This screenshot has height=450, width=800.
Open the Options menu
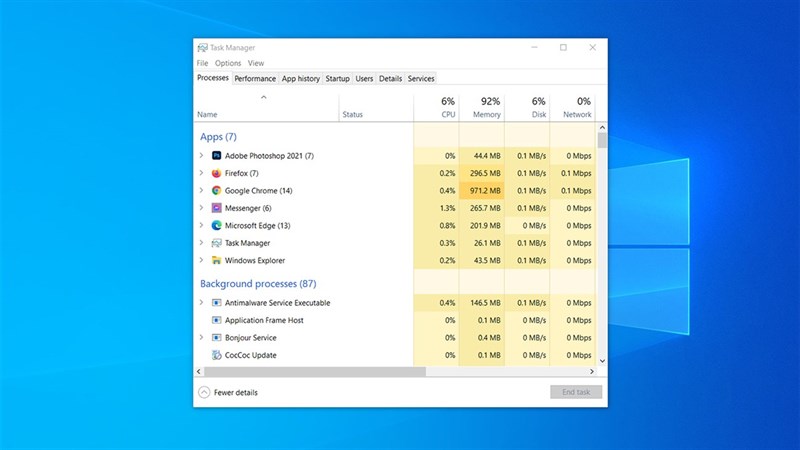point(228,63)
